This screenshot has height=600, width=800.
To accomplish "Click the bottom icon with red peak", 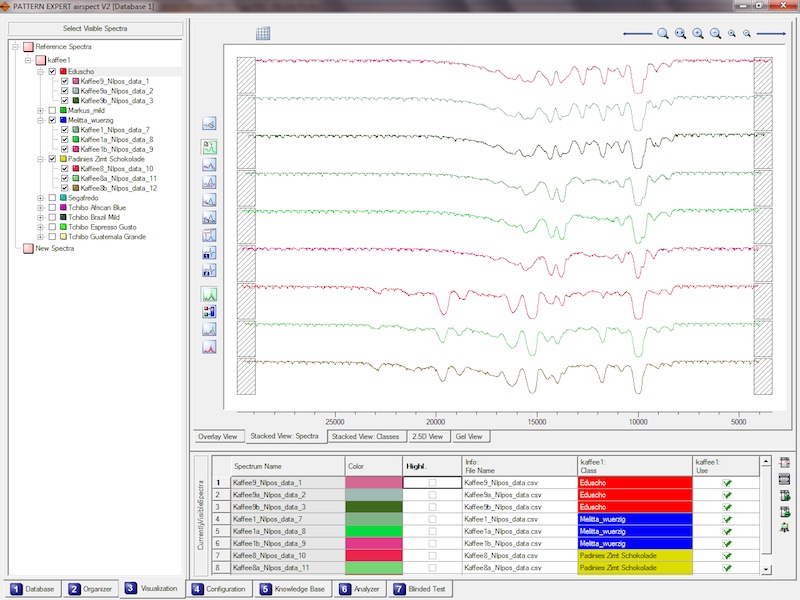I will click(210, 348).
